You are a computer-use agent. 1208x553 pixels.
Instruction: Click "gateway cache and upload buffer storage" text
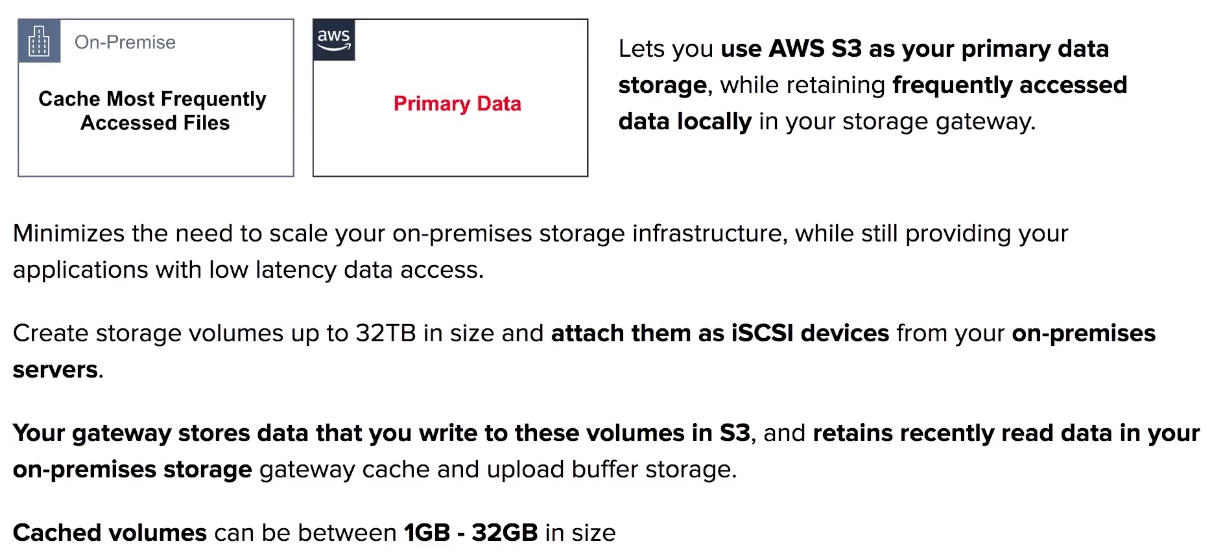(498, 470)
